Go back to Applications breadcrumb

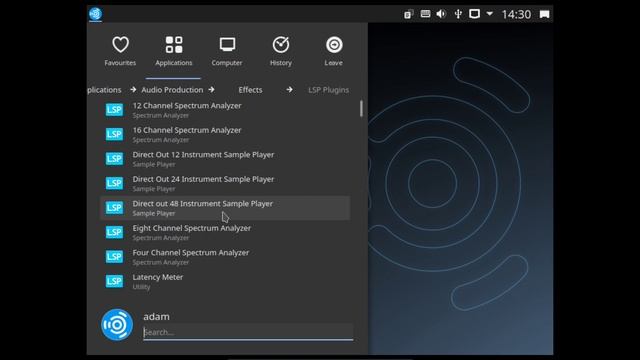tap(104, 90)
